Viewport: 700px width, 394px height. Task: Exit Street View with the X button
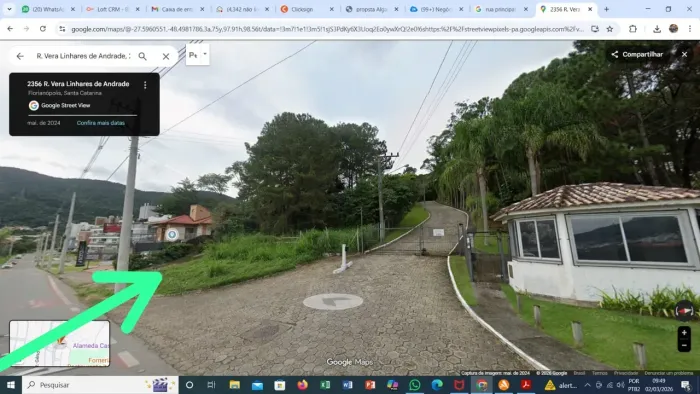(x=684, y=54)
